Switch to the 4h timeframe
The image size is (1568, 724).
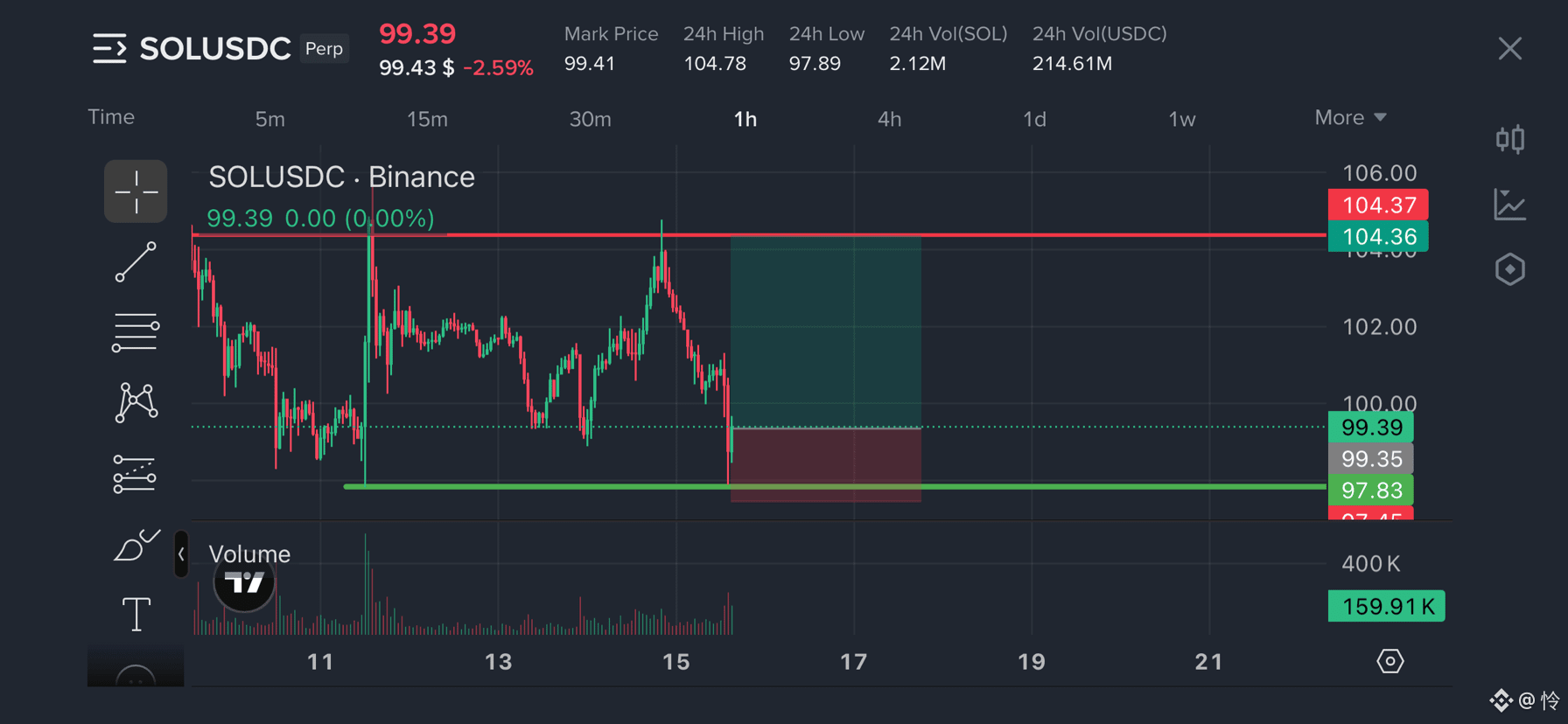coord(889,119)
